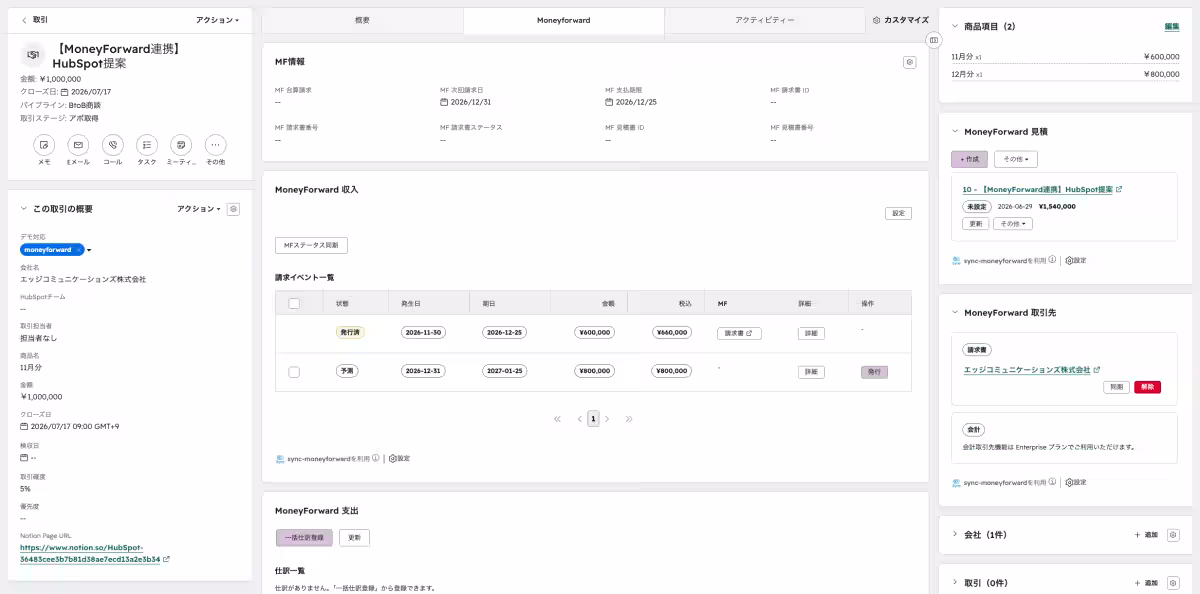Expand the 取引 (0件) section
Image resolution: width=1200 pixels, height=594 pixels.
(x=954, y=583)
